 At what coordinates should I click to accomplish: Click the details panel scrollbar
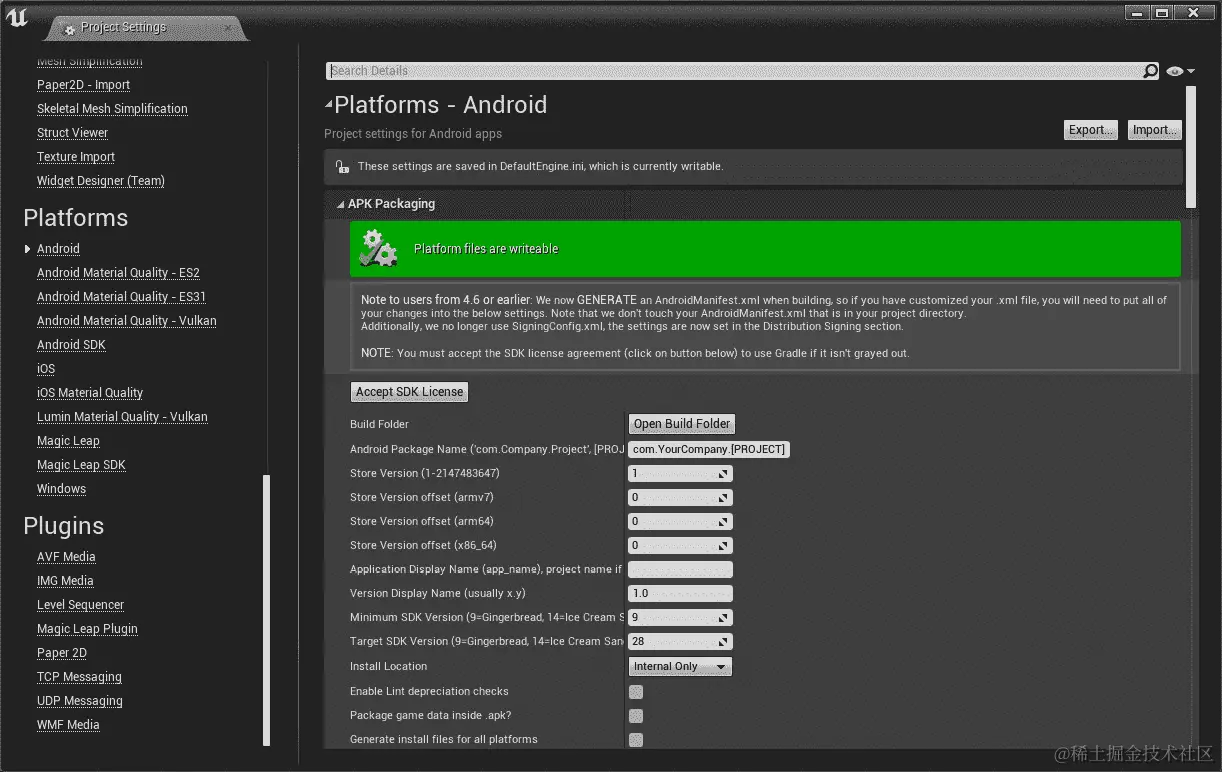tap(1190, 147)
